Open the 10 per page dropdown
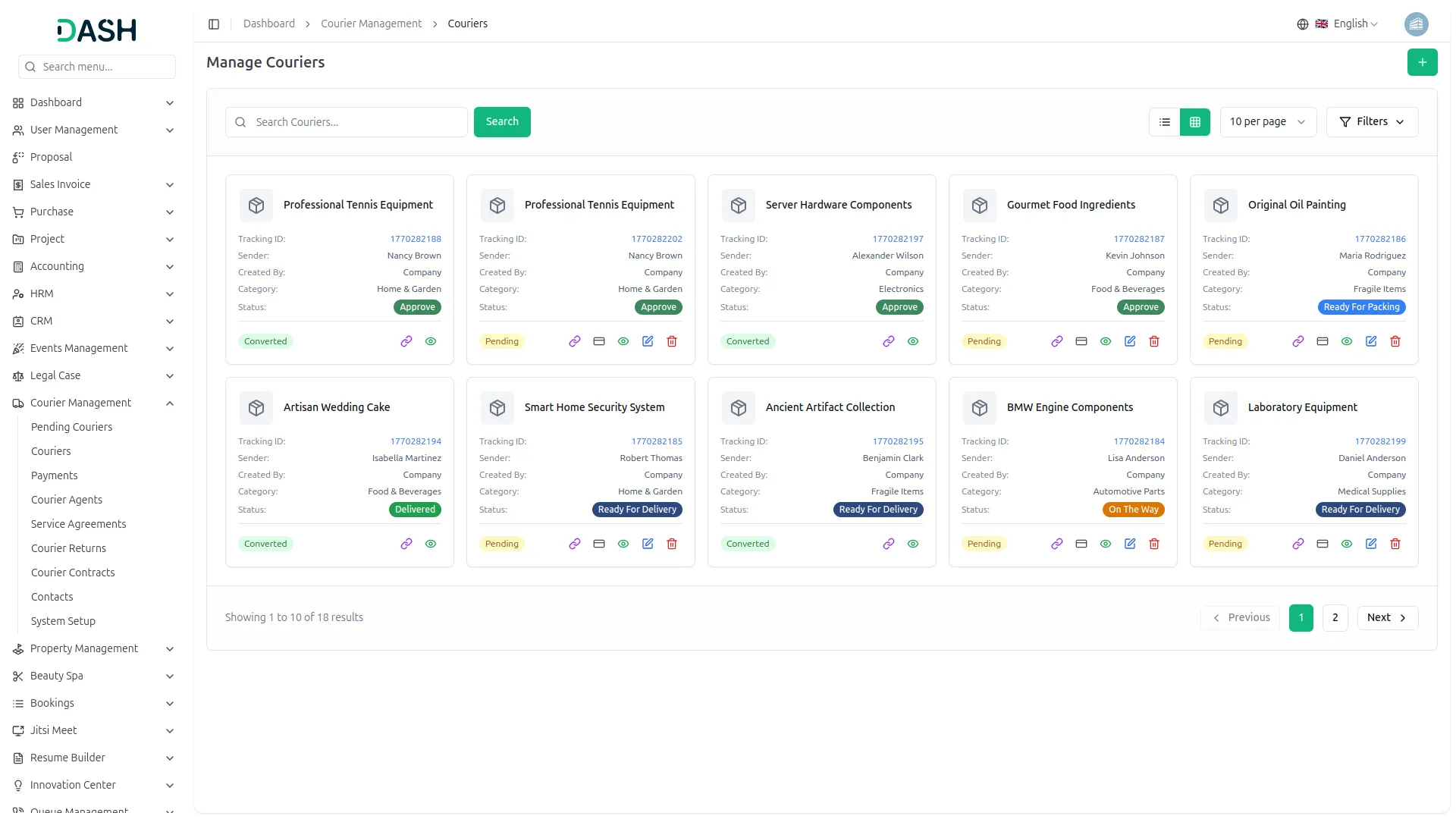Image resolution: width=1456 pixels, height=819 pixels. tap(1267, 122)
